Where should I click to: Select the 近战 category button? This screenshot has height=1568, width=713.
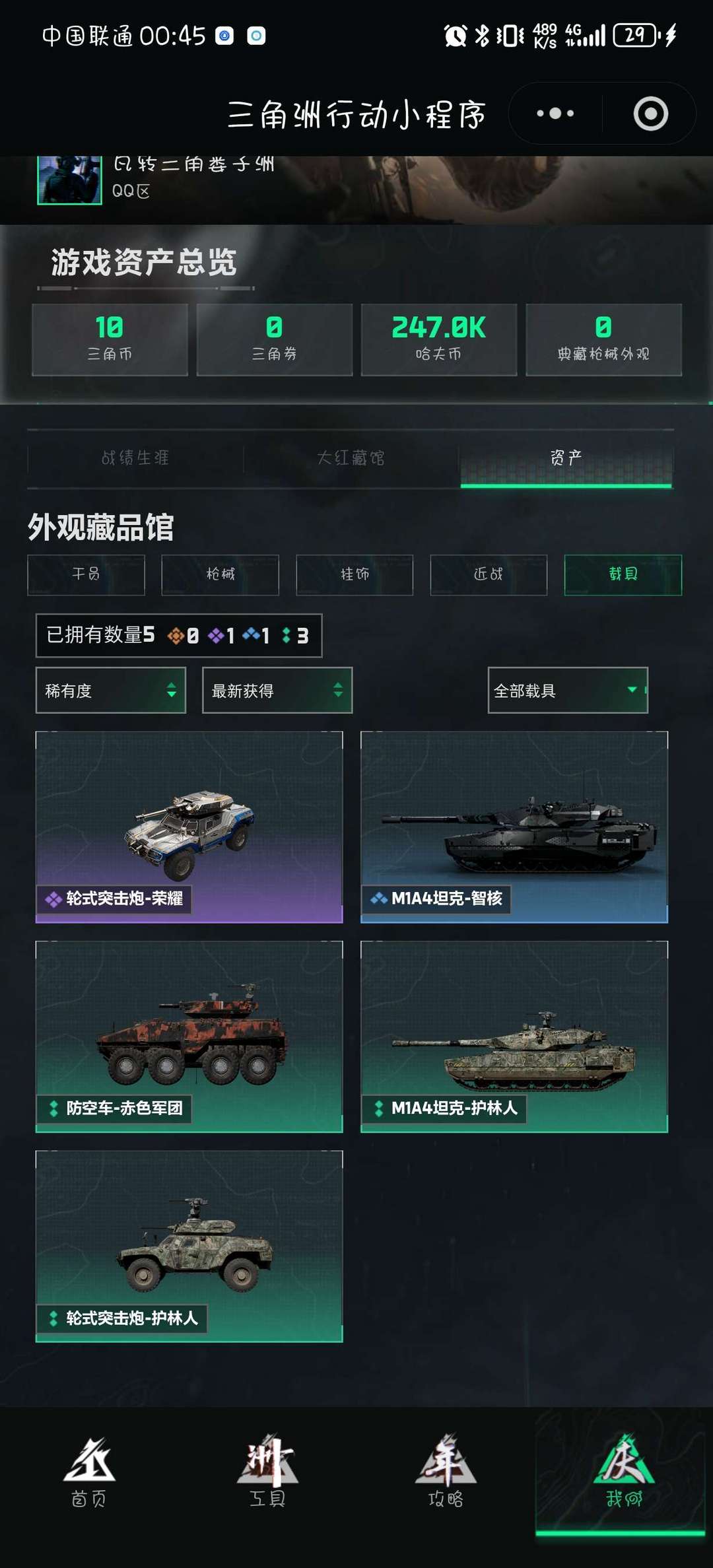coord(489,574)
